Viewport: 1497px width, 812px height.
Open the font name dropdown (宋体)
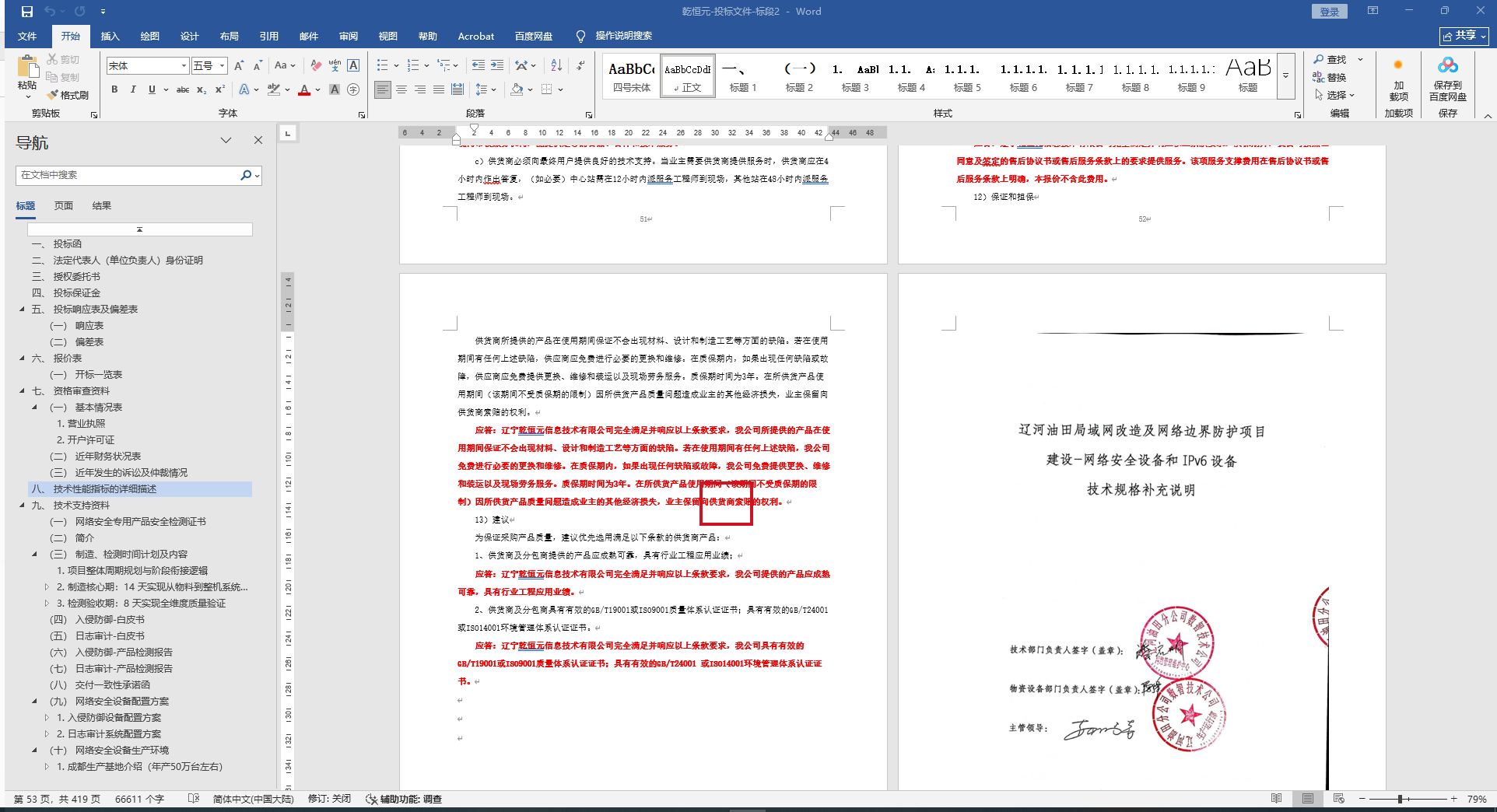click(184, 66)
